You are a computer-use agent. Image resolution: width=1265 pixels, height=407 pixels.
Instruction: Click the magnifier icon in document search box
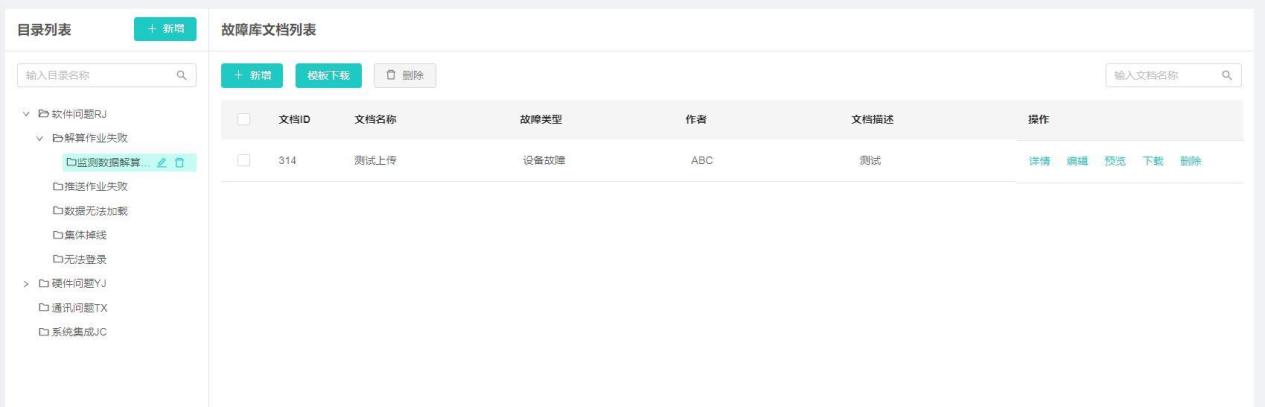coord(1225,75)
